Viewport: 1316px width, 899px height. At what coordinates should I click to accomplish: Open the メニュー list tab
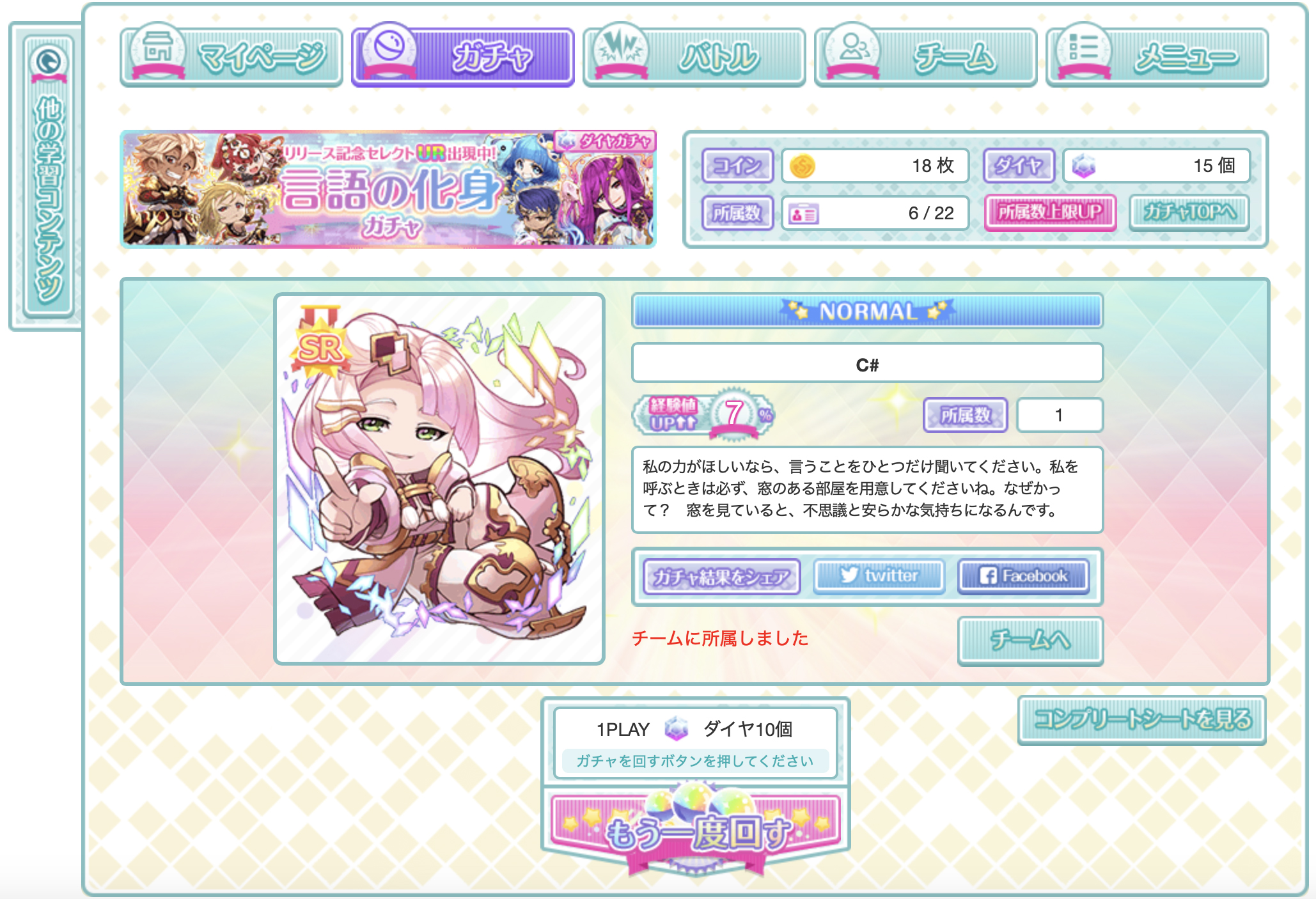pyautogui.click(x=1157, y=56)
